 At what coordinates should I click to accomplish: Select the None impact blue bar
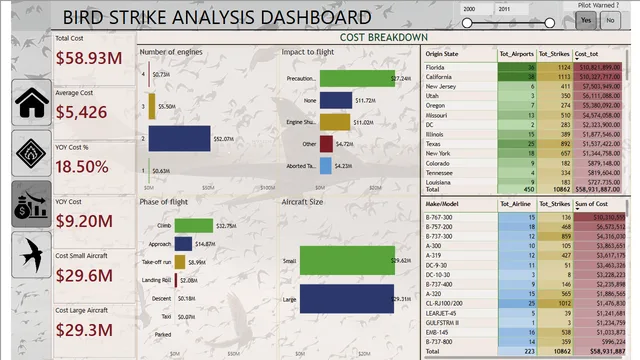336,100
